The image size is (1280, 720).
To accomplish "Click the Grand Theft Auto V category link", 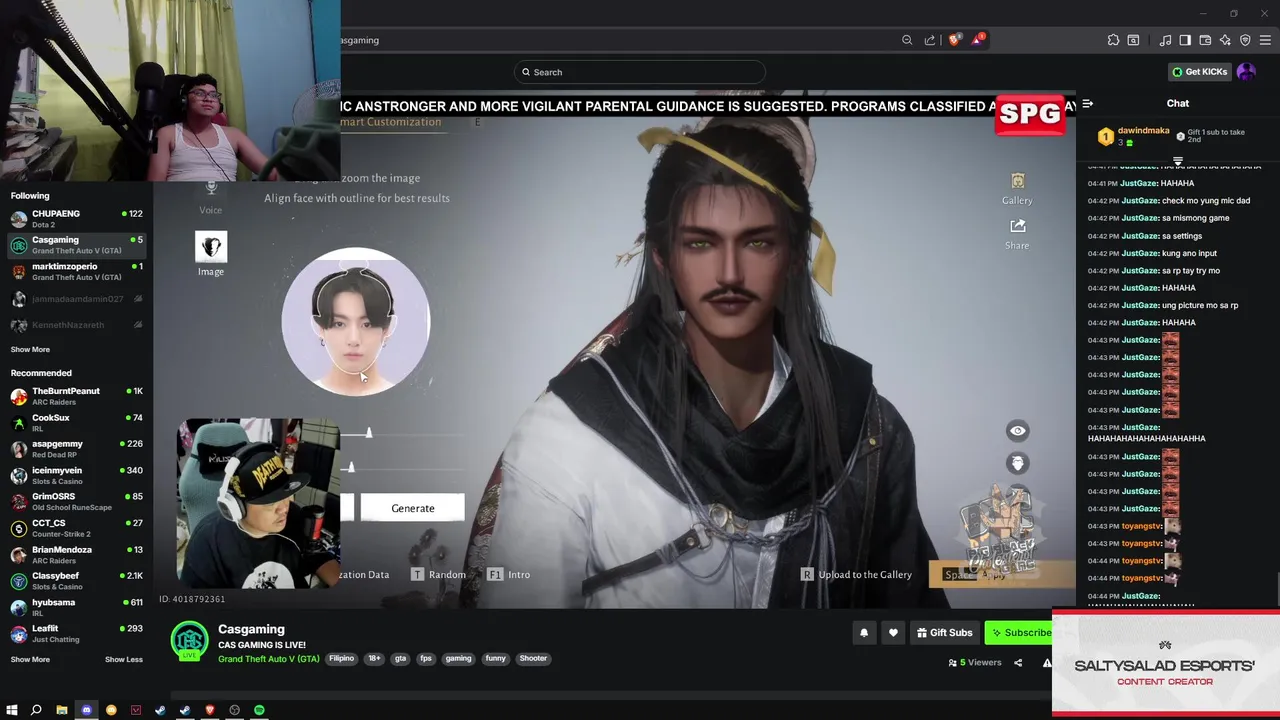I will pos(269,659).
